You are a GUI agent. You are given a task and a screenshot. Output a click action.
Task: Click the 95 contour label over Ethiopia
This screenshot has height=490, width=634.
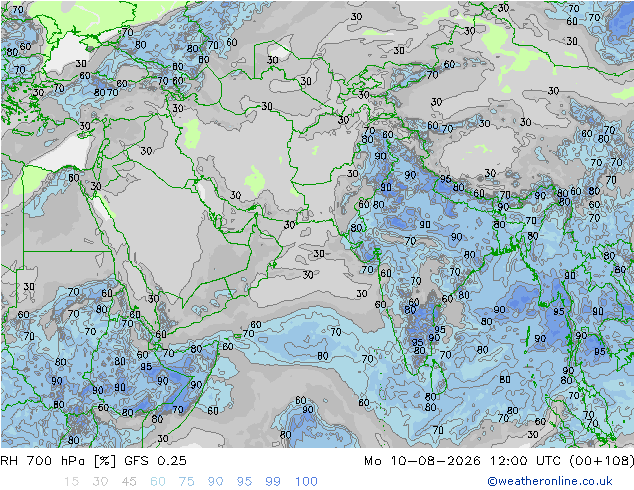(146, 367)
